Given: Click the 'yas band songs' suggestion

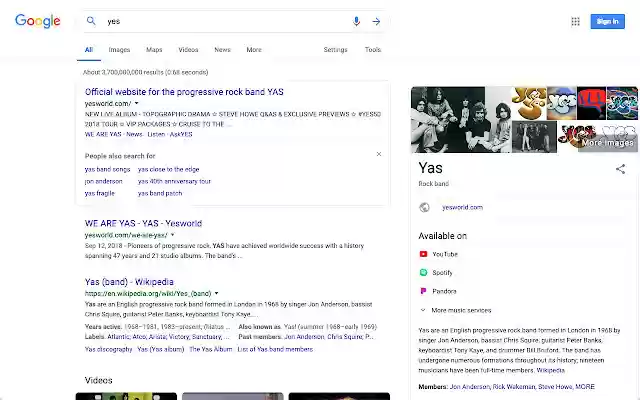Looking at the screenshot, I should click(x=107, y=169).
